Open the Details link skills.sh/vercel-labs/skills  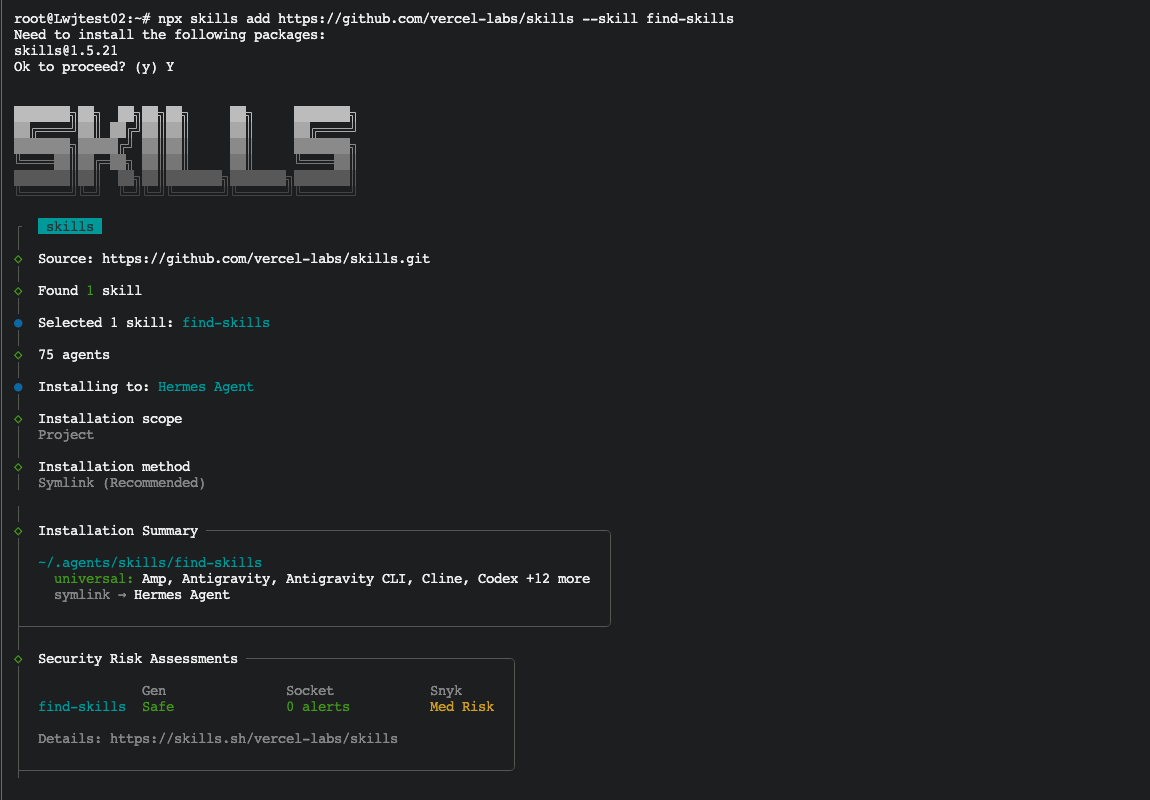[254, 738]
